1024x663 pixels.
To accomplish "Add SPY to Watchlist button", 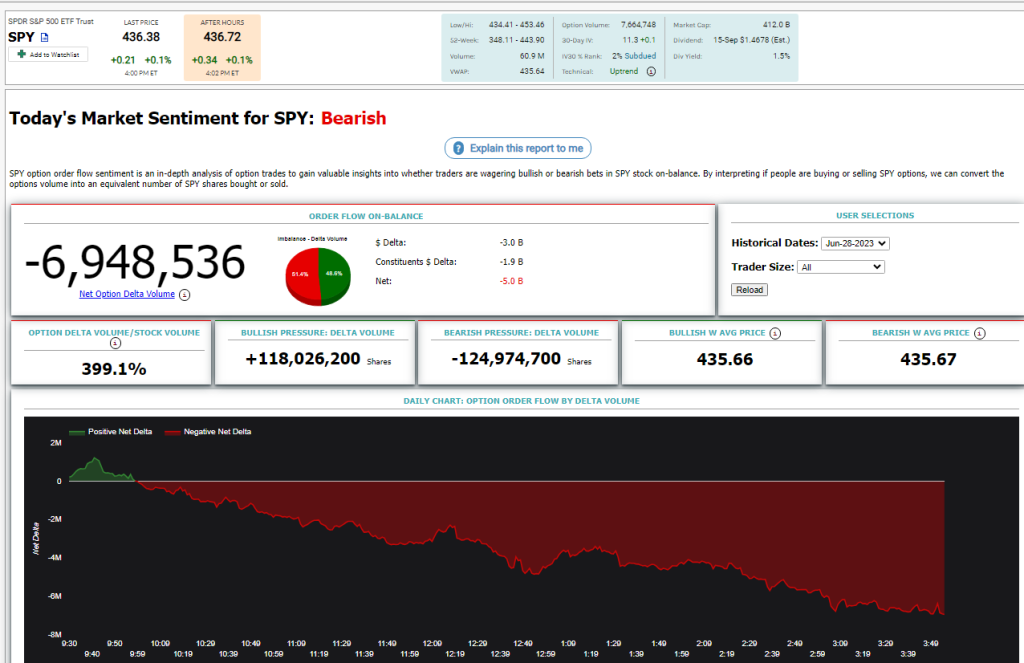I will (48, 55).
